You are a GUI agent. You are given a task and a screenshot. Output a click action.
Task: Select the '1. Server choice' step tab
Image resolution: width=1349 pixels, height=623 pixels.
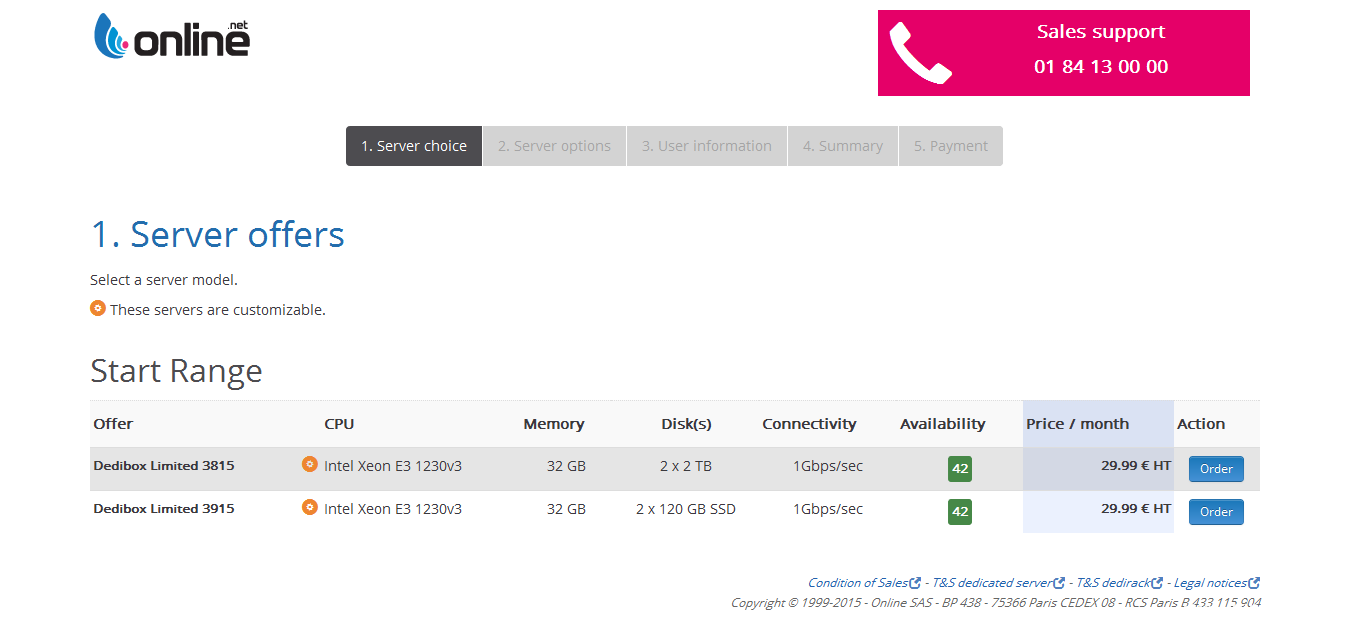pyautogui.click(x=414, y=146)
